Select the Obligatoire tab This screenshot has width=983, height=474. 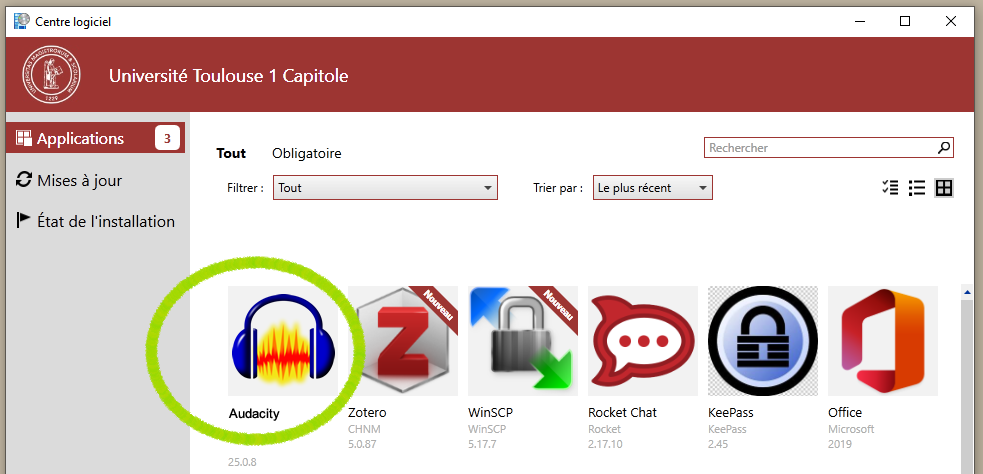pyautogui.click(x=307, y=154)
